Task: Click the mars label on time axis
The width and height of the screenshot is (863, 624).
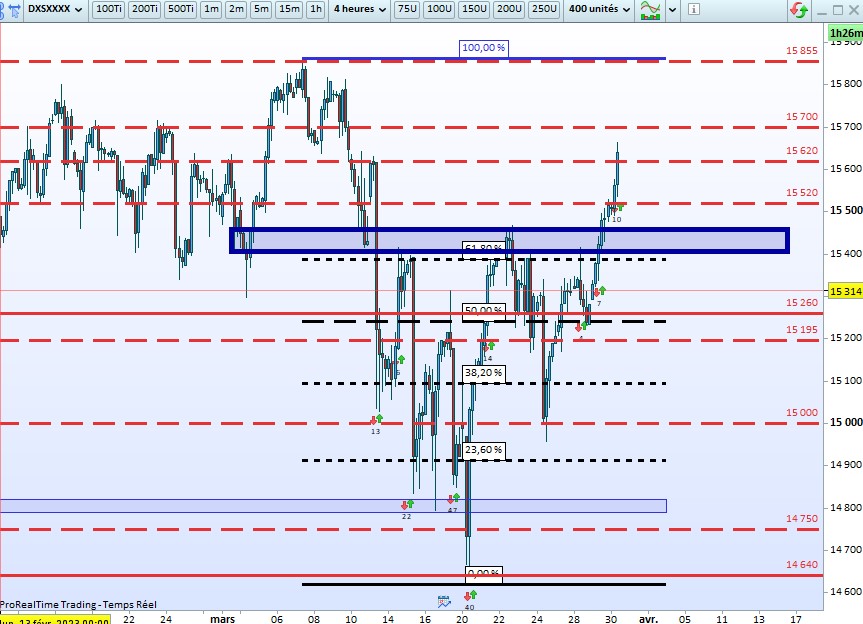Action: point(222,619)
